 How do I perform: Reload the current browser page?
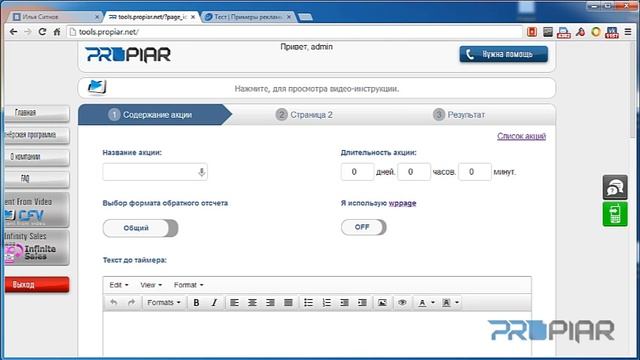42,32
